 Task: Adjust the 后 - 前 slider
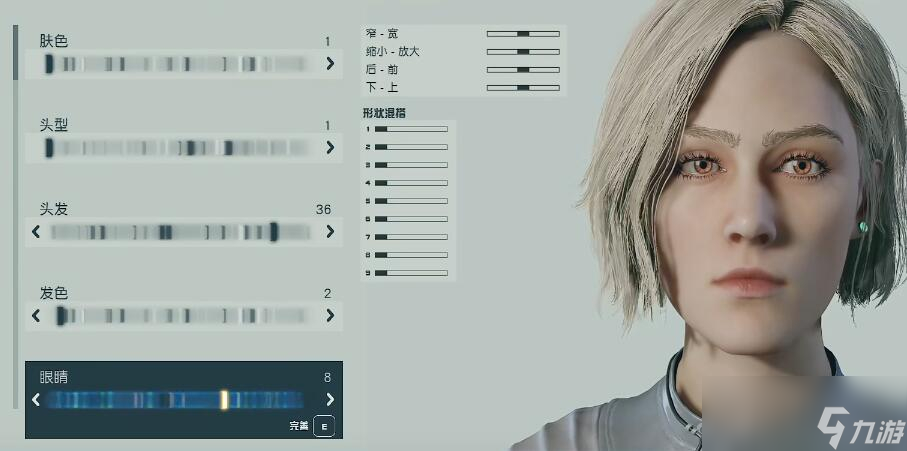(x=523, y=69)
